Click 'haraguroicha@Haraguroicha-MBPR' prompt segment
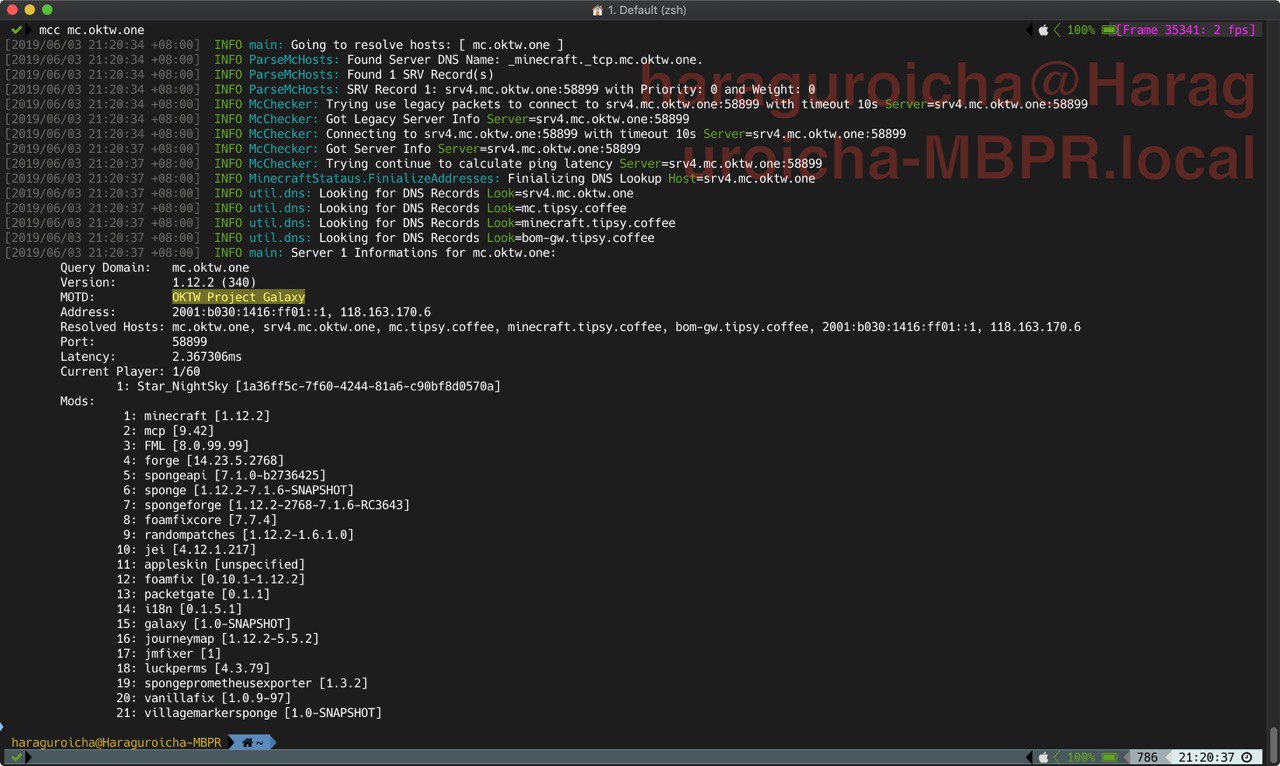The width and height of the screenshot is (1280, 766). (116, 743)
